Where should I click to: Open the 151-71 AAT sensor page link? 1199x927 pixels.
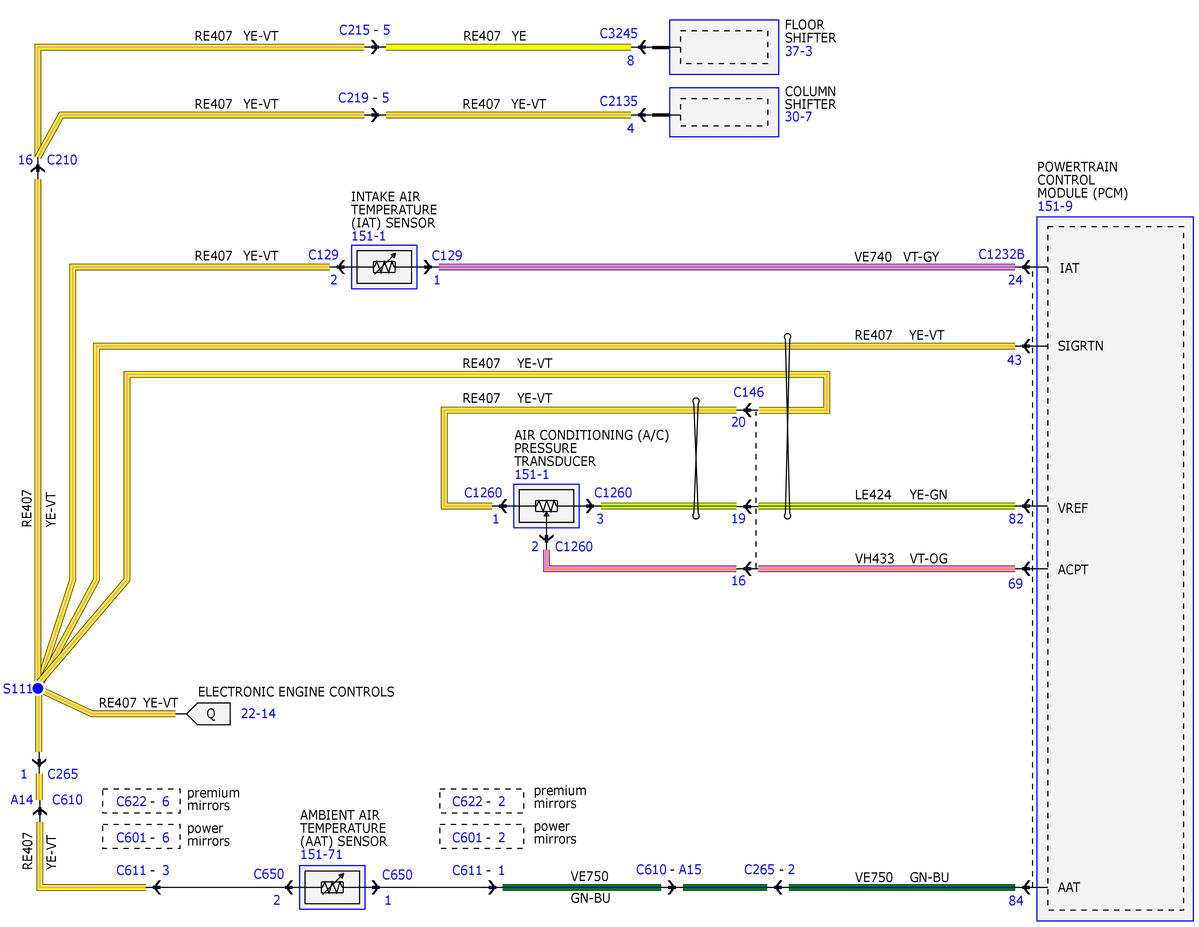coord(321,854)
